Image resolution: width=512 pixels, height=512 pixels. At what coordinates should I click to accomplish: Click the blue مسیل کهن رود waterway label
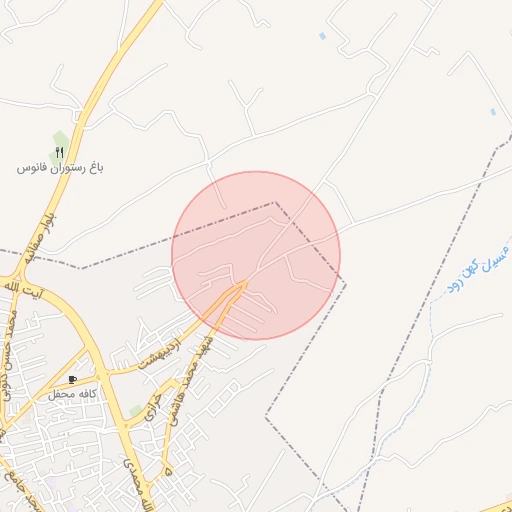pyautogui.click(x=478, y=269)
